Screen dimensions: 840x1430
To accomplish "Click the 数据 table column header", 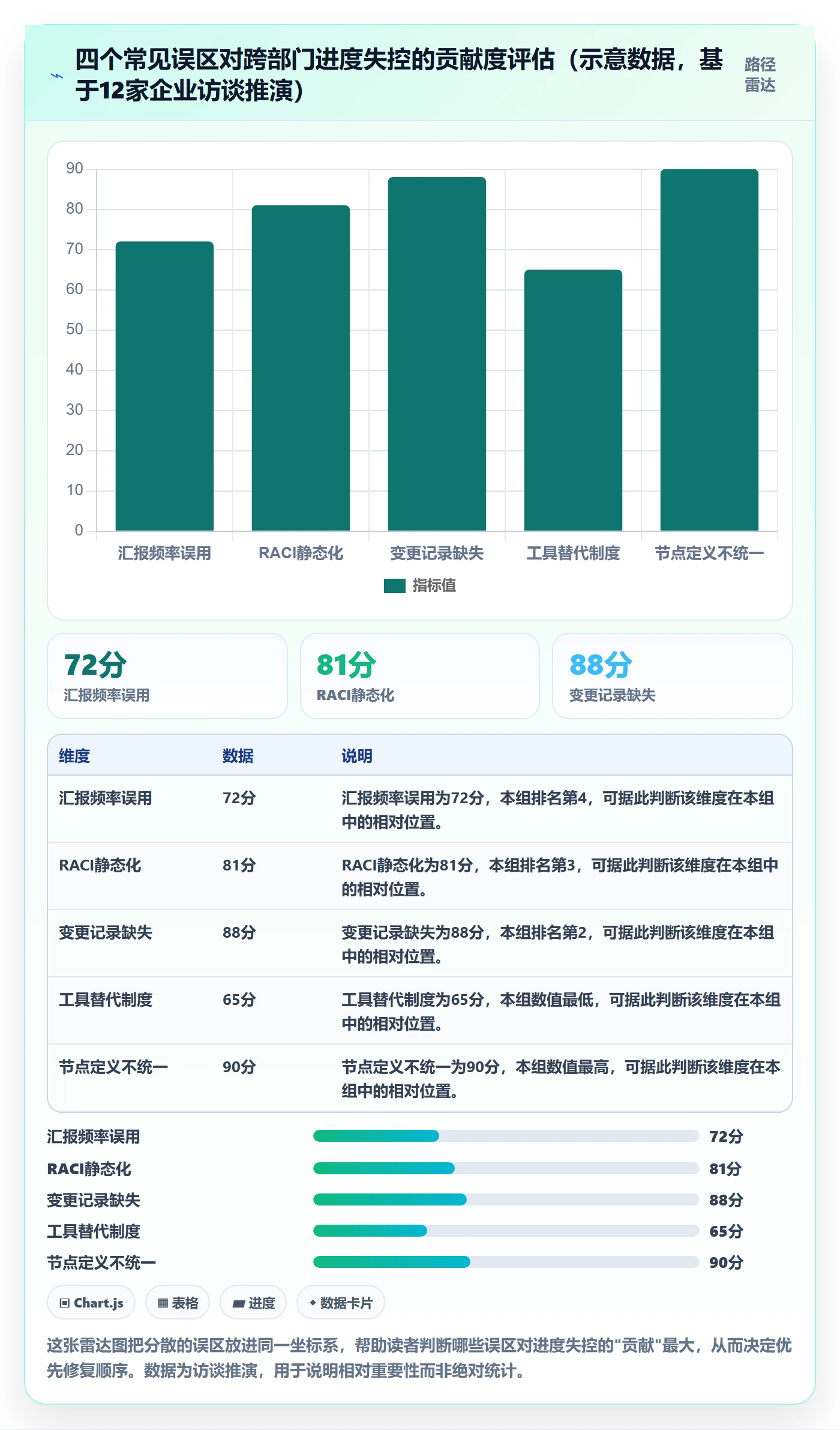I will pos(238,756).
